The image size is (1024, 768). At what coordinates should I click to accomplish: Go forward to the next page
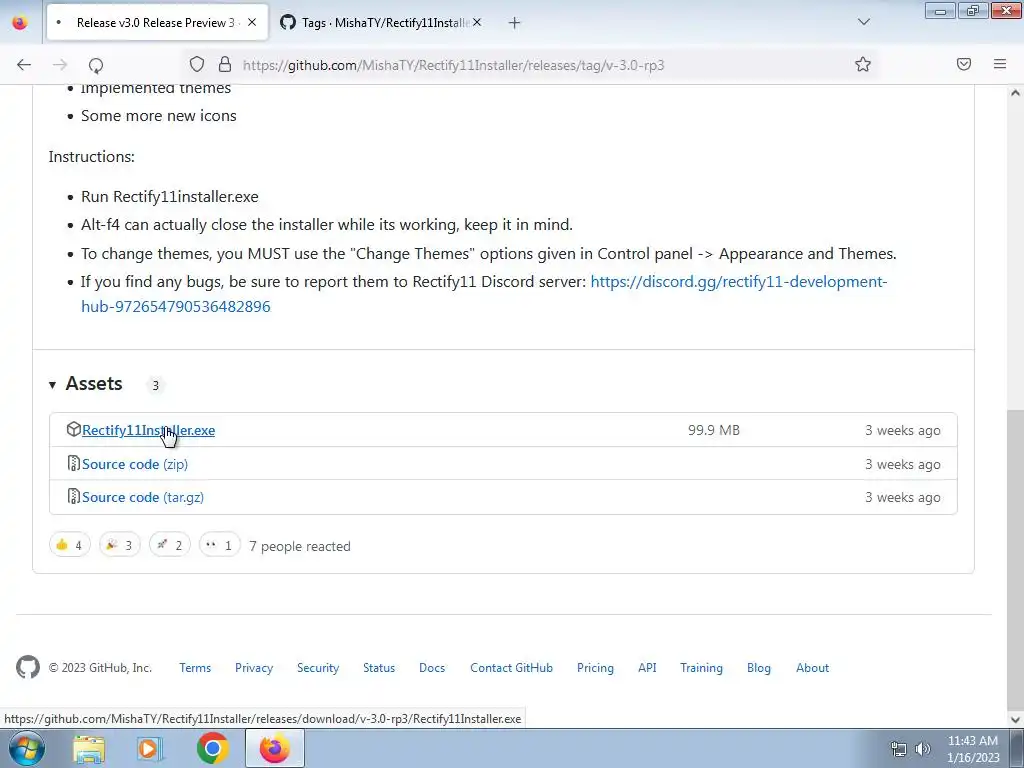60,65
